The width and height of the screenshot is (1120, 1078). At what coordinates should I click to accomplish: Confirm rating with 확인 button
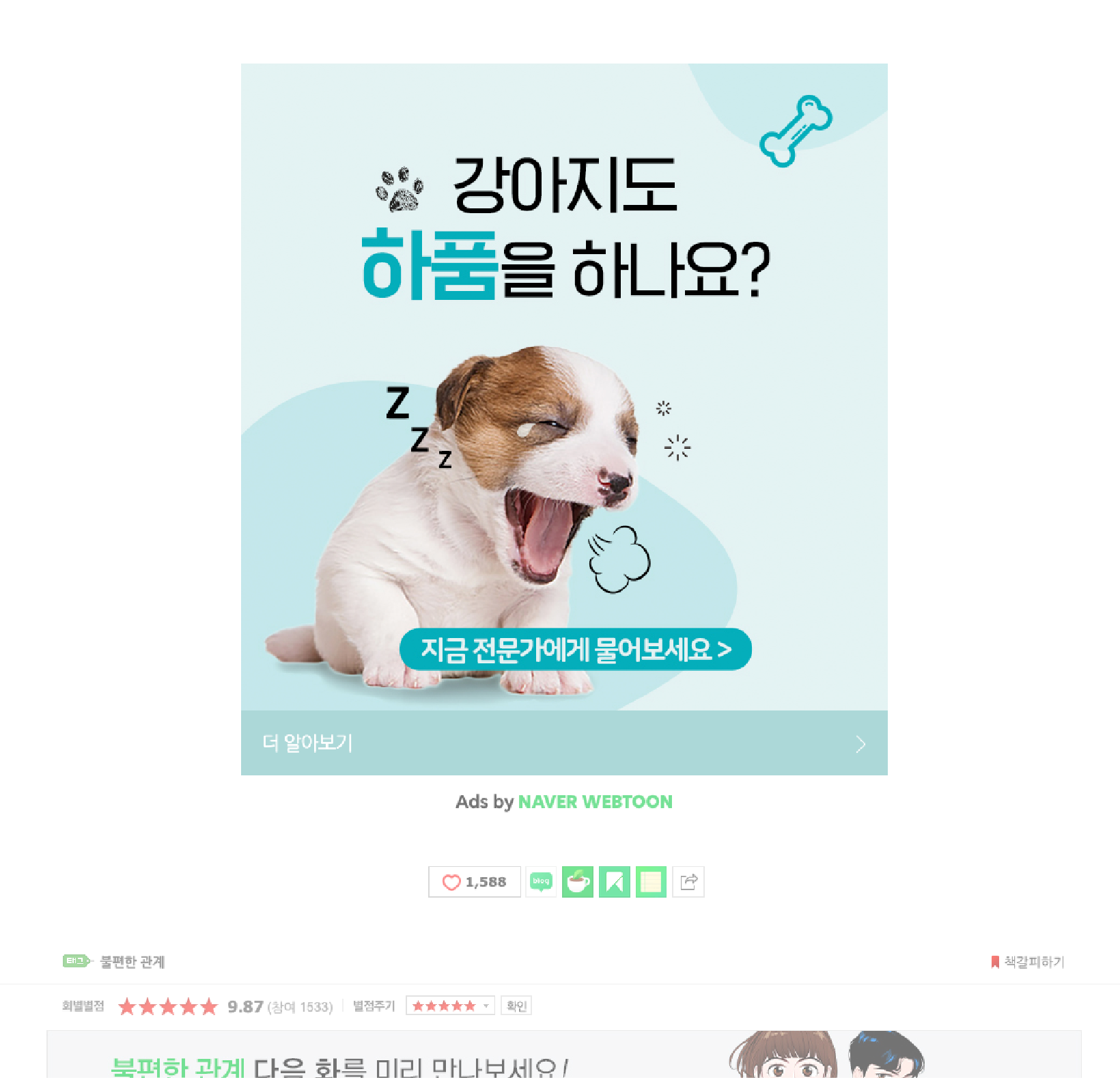pos(516,1006)
